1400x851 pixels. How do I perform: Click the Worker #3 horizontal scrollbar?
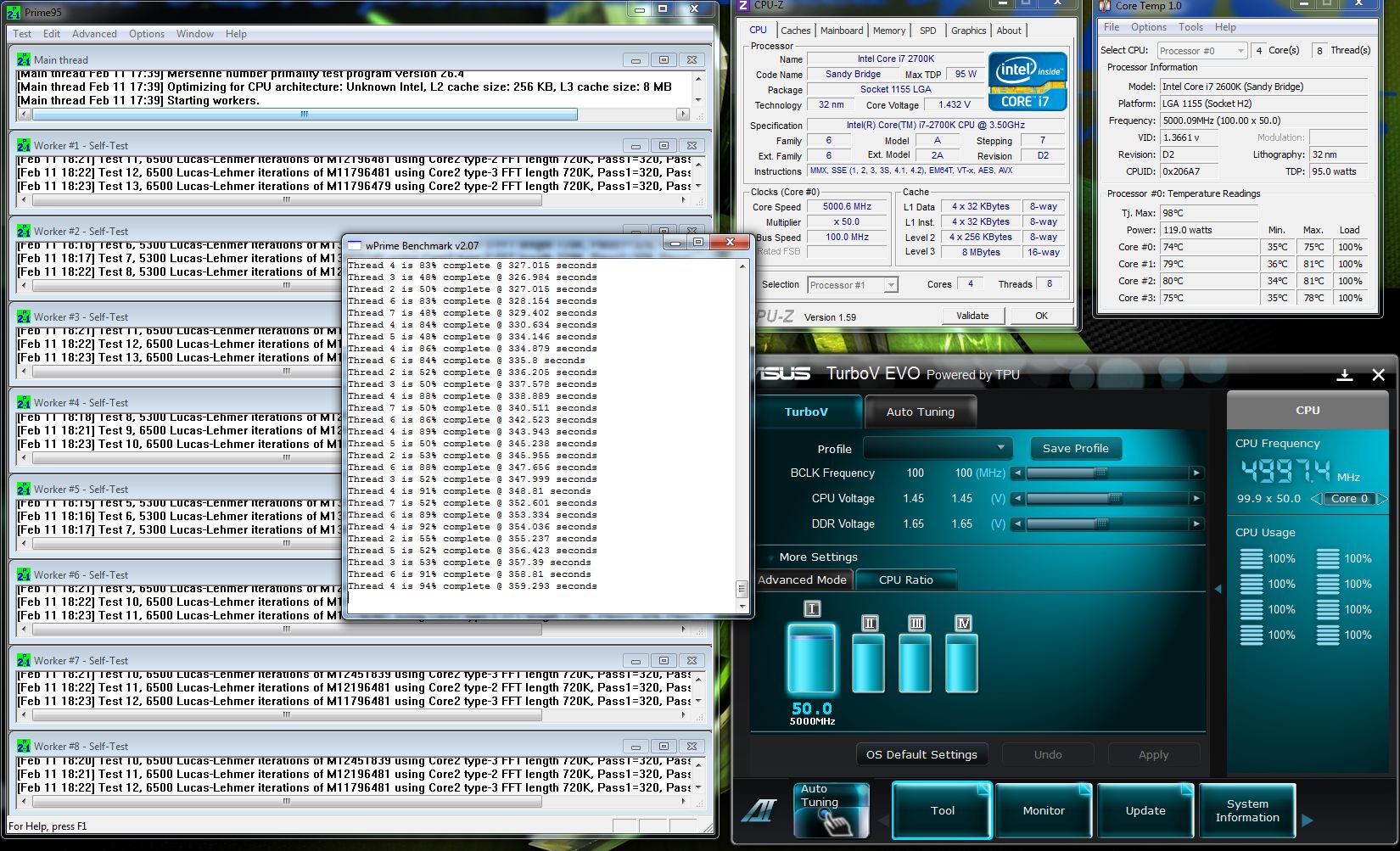click(x=287, y=372)
